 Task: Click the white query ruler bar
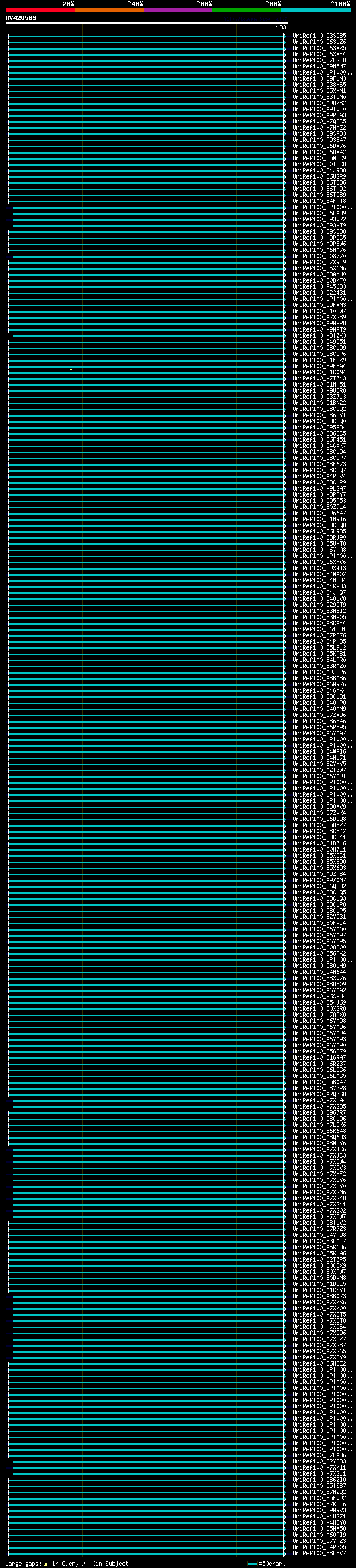click(147, 22)
